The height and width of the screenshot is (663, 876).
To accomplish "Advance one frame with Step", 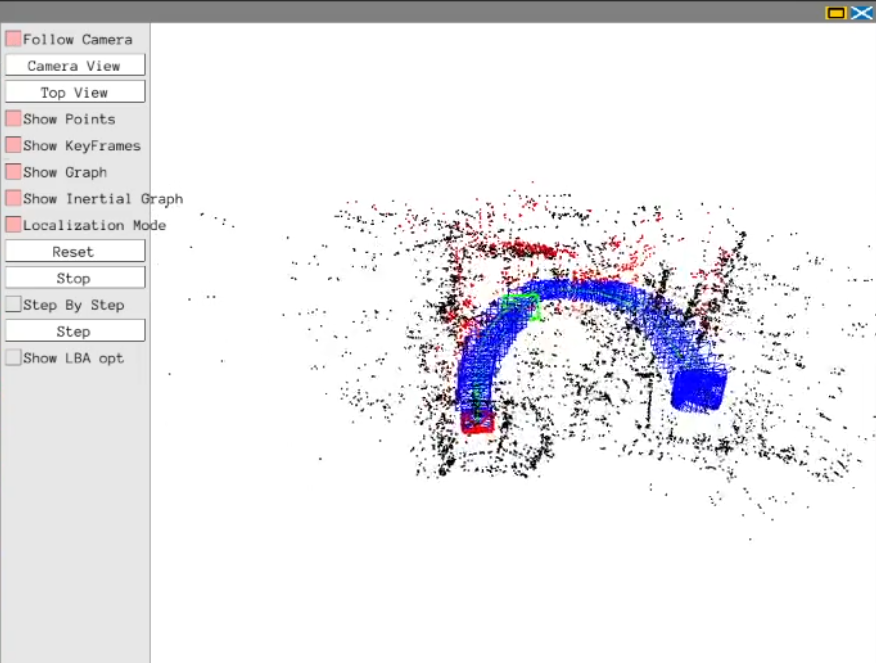I will click(x=74, y=330).
